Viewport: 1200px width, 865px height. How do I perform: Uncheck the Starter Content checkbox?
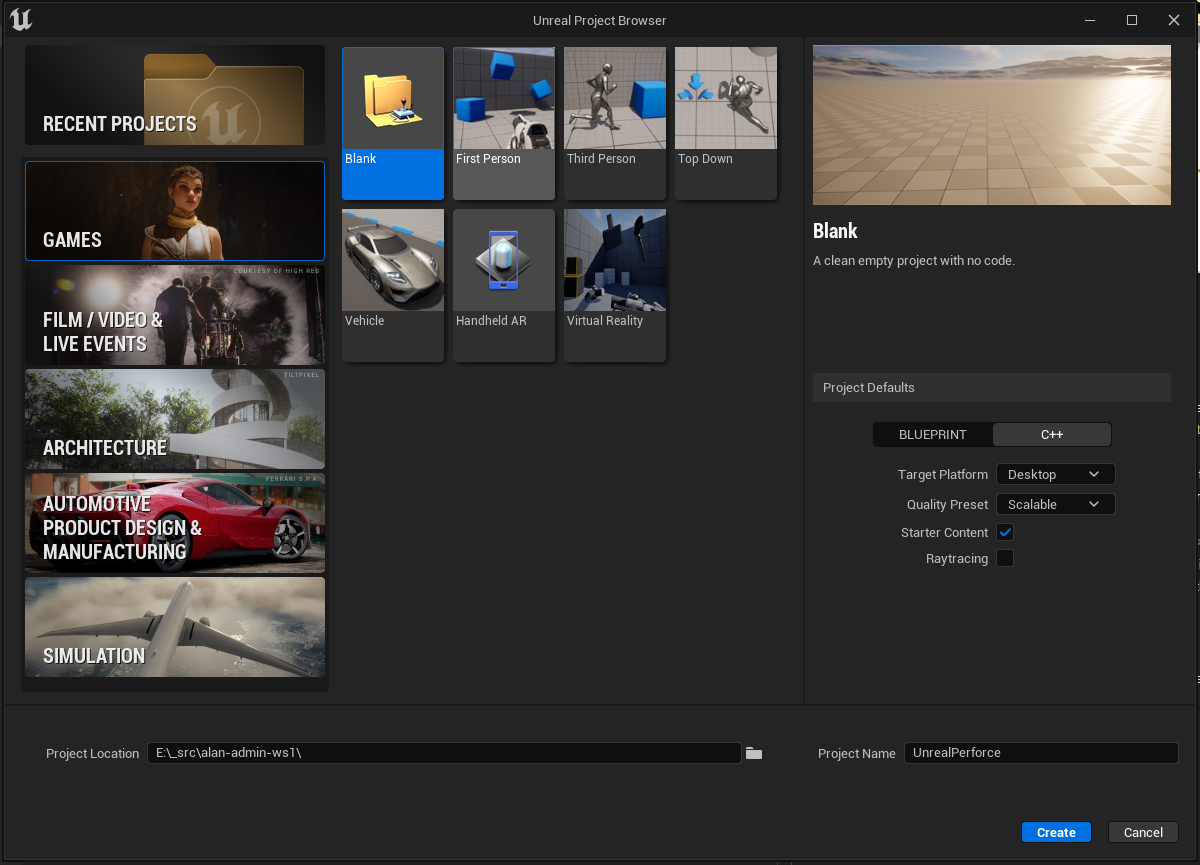tap(1005, 532)
